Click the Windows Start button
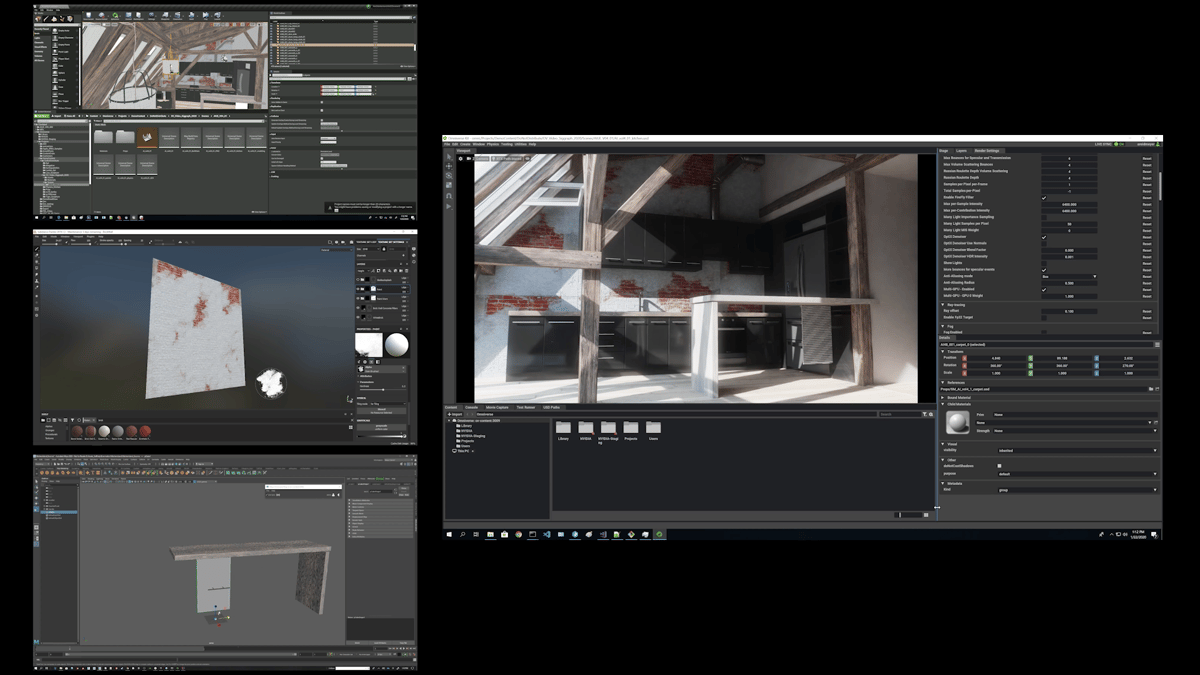The image size is (1200, 675). click(447, 534)
